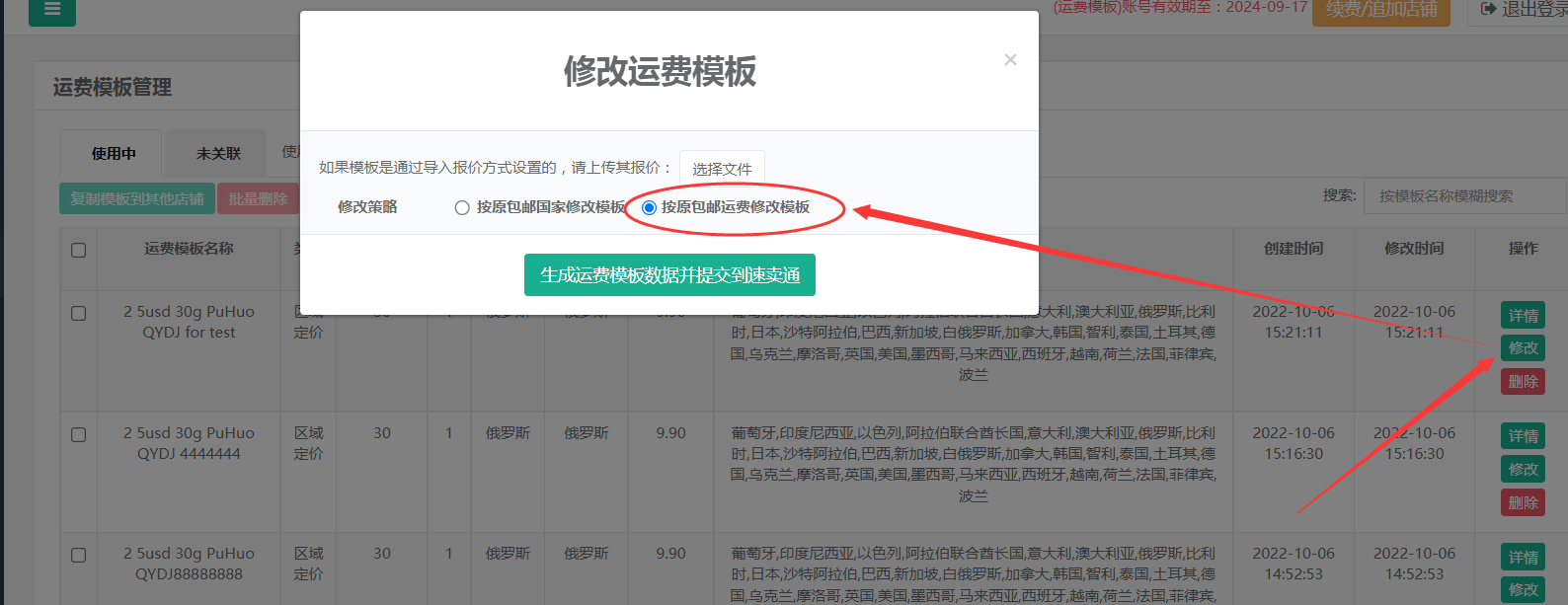The image size is (1568, 605).
Task: Click 续费/追加店铺 button
Action: click(1381, 10)
